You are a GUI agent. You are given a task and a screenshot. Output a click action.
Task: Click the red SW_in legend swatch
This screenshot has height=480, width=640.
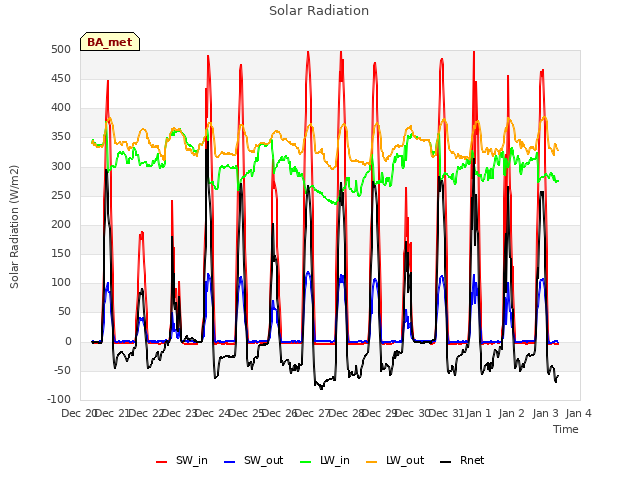click(x=162, y=462)
